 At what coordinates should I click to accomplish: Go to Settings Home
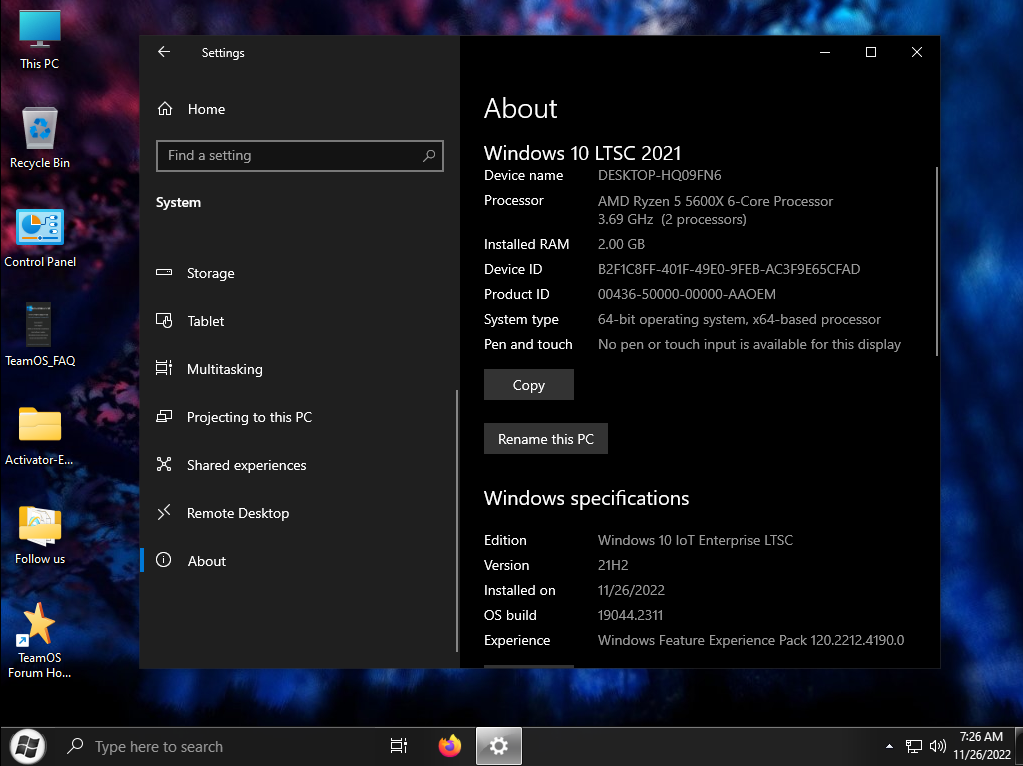(x=206, y=109)
